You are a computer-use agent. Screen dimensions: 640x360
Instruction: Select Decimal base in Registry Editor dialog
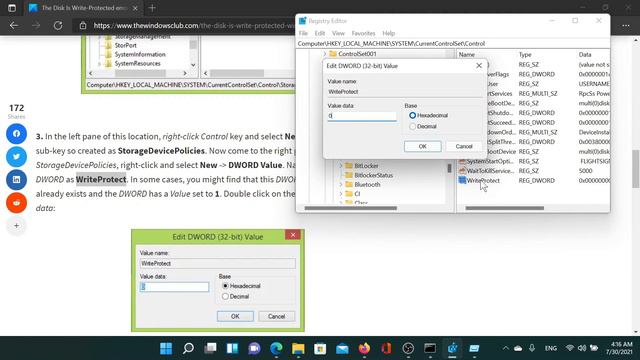point(413,127)
